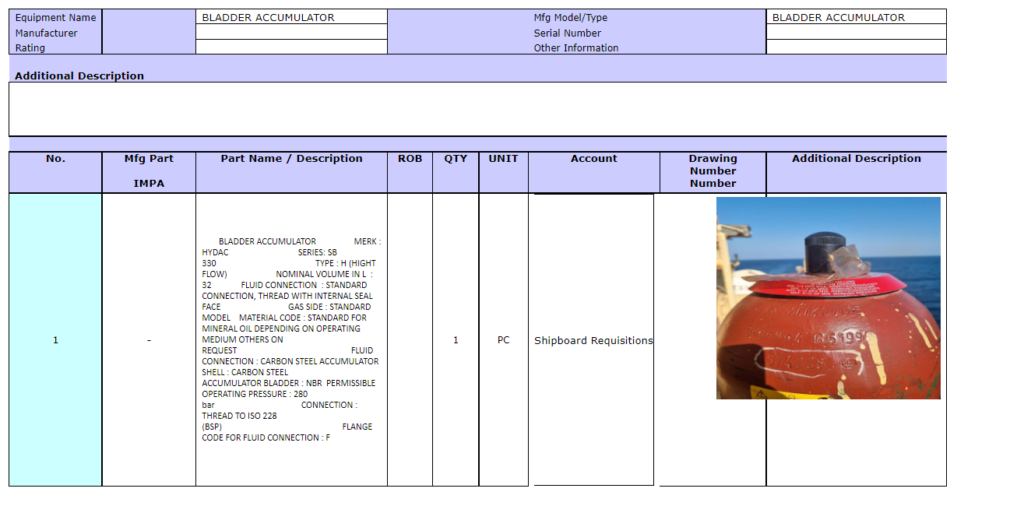Click the empty Rating field

pos(290,47)
